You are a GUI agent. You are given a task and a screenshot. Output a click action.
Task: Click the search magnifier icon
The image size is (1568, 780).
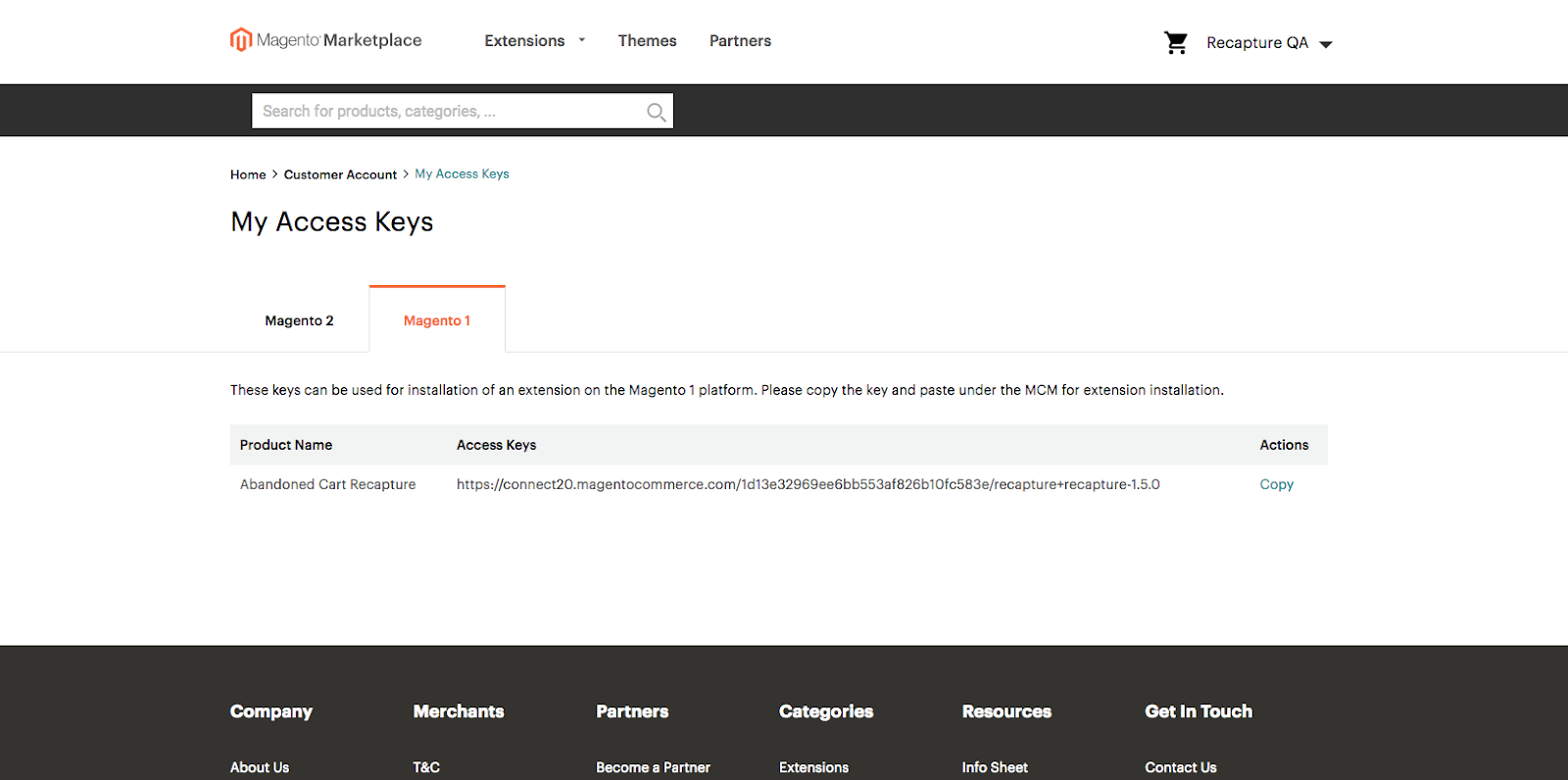[657, 112]
